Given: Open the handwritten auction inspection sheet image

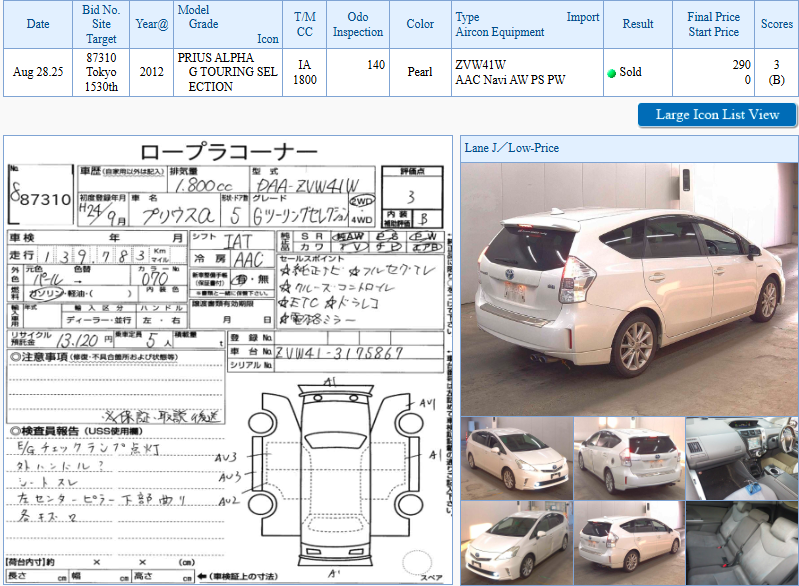Looking at the screenshot, I should (x=227, y=360).
